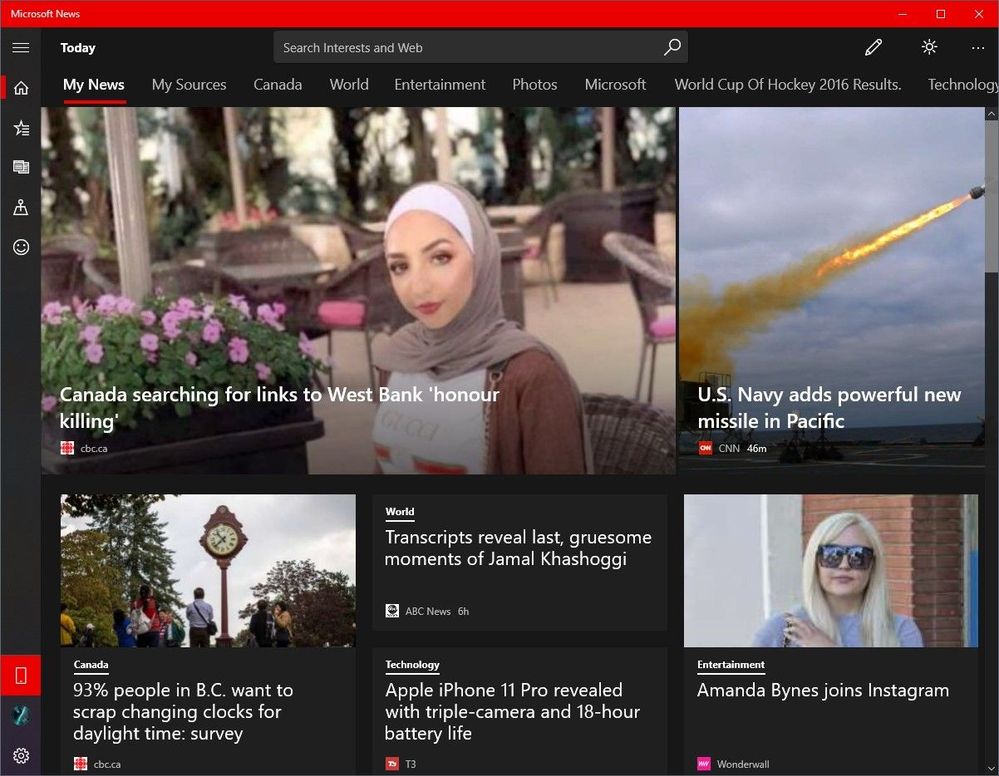Open the Technology tab
999x776 pixels.
963,85
